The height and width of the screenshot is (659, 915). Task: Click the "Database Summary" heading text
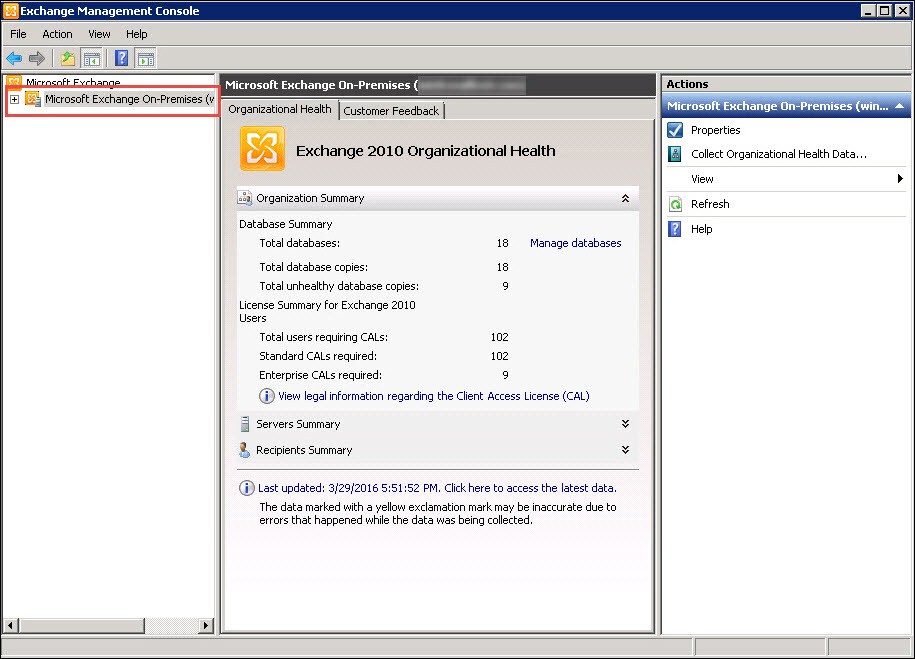coord(285,224)
